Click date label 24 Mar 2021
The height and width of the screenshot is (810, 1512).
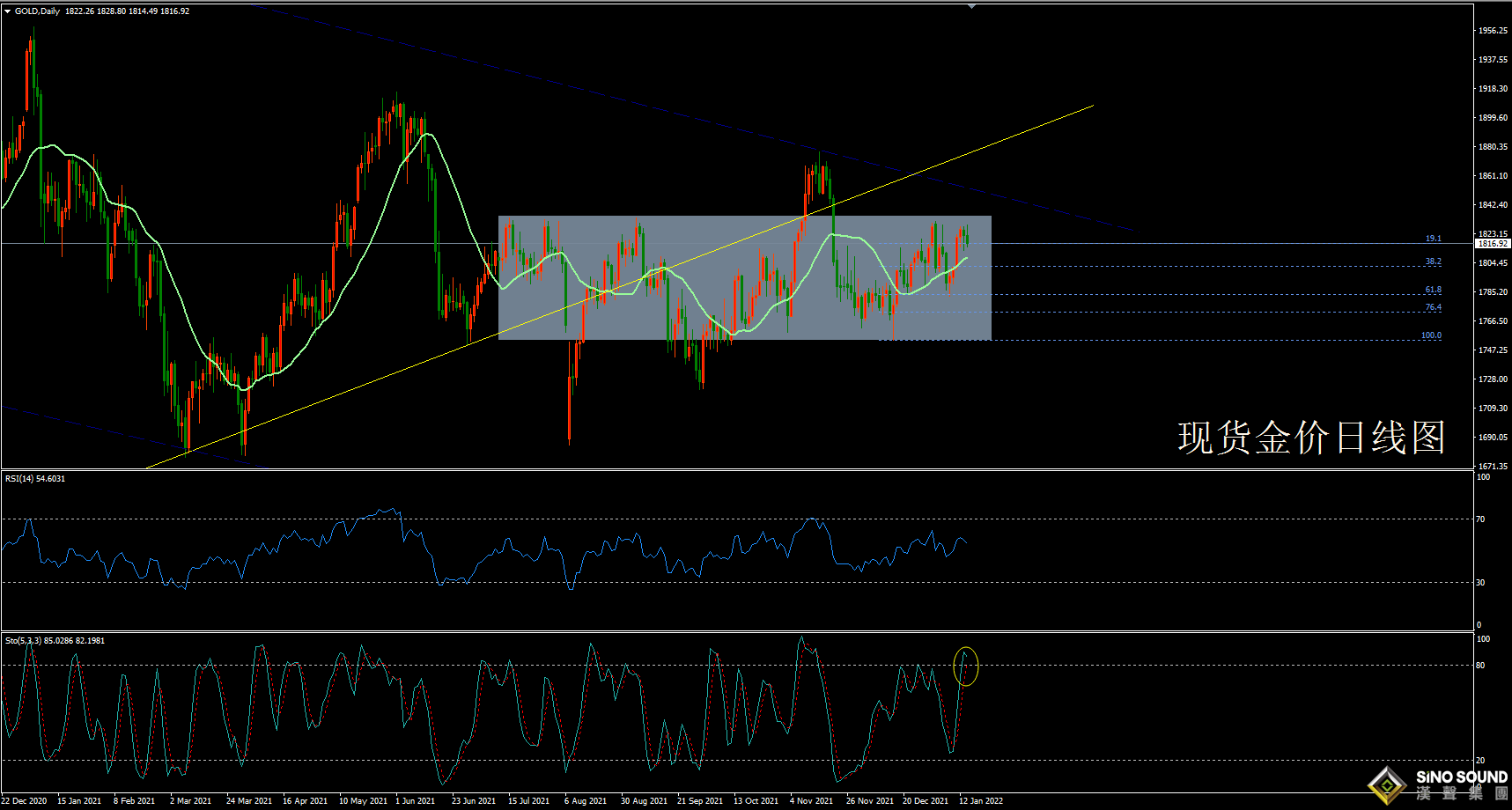pyautogui.click(x=249, y=801)
